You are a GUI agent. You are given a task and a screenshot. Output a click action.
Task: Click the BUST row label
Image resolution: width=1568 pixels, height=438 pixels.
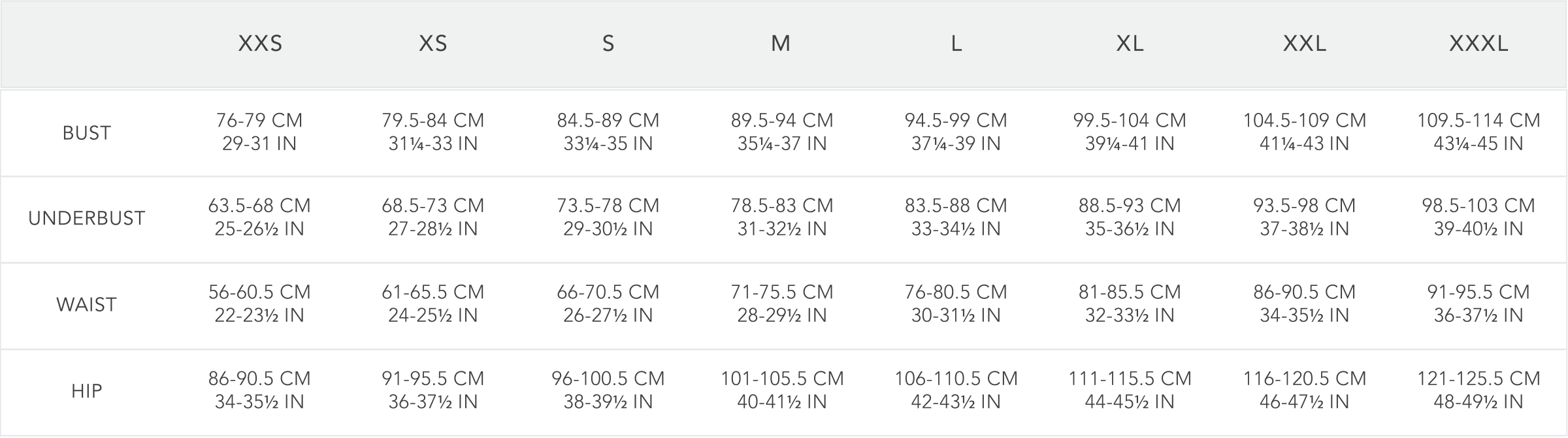(86, 133)
